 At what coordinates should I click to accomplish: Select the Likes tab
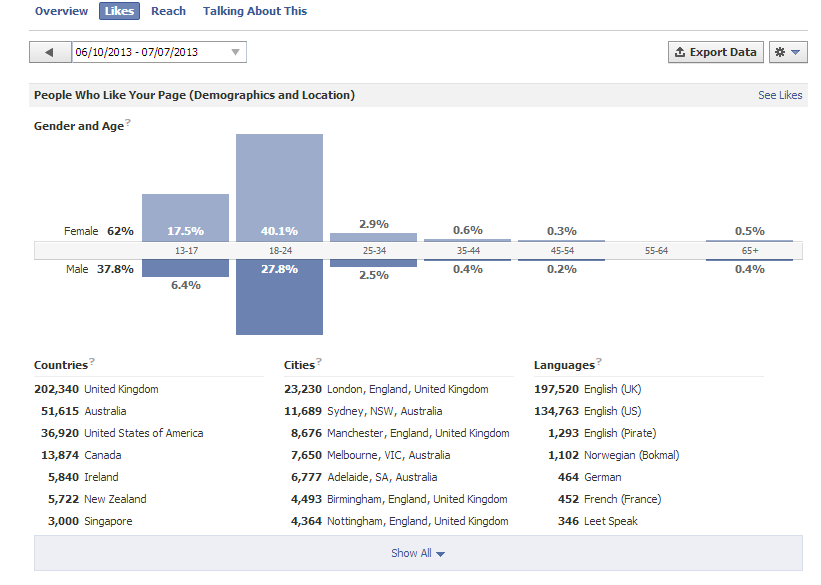point(119,11)
